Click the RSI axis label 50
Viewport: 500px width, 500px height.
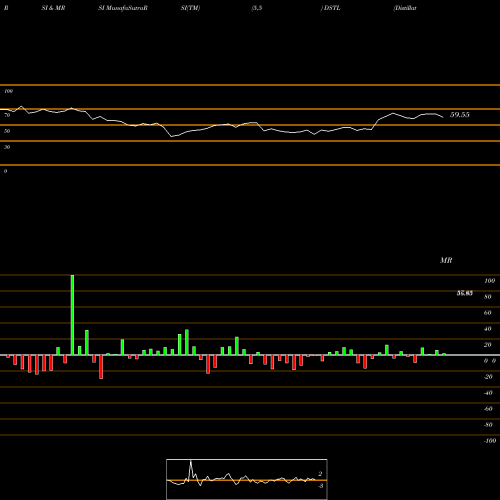pos(7,131)
